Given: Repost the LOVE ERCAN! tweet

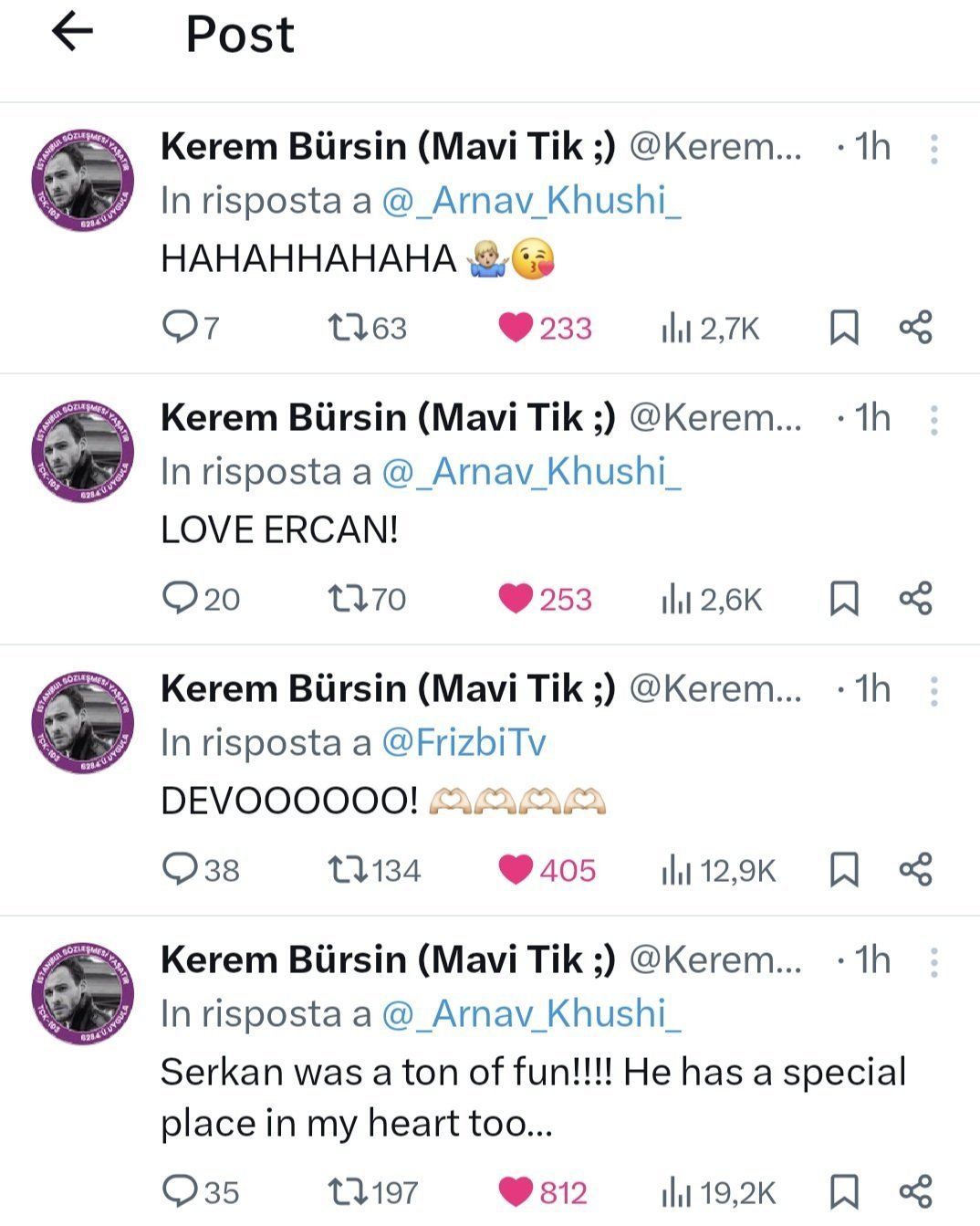Looking at the screenshot, I should pyautogui.click(x=348, y=598).
